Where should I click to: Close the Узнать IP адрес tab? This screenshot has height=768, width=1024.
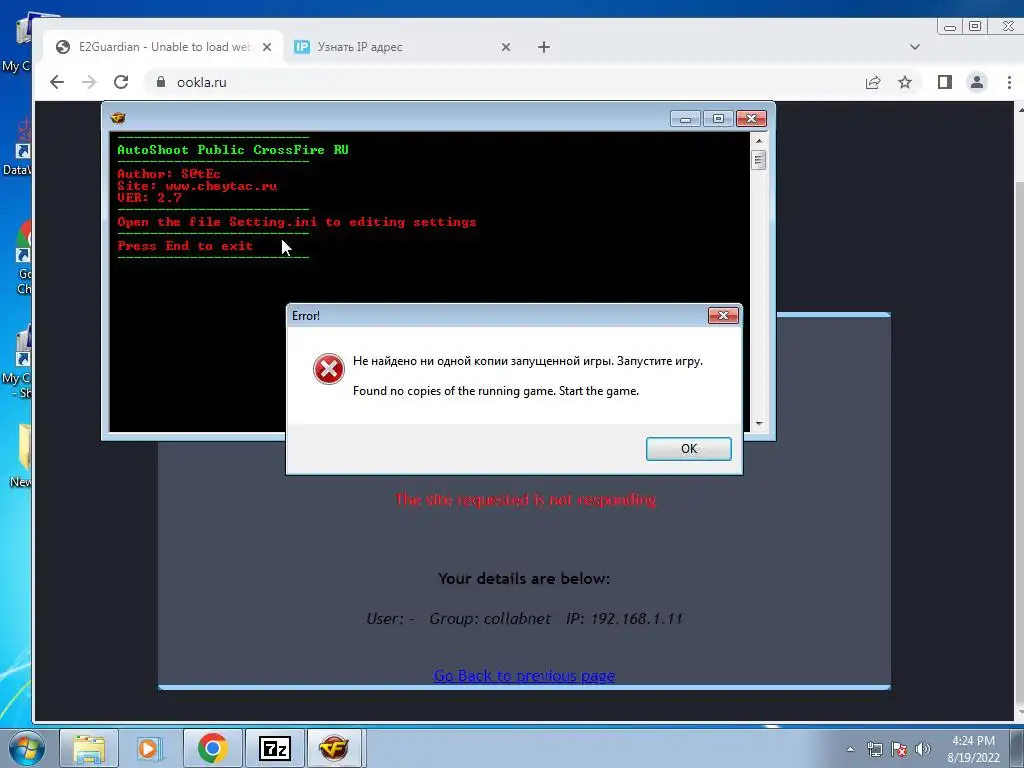click(x=505, y=47)
